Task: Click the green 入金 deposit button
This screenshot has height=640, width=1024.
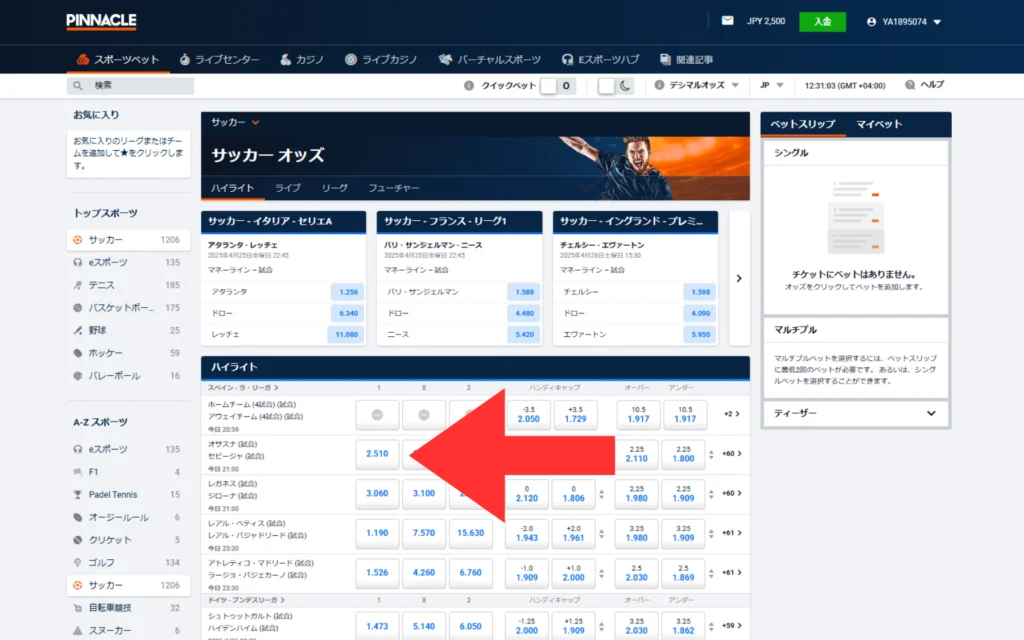Action: (x=822, y=22)
